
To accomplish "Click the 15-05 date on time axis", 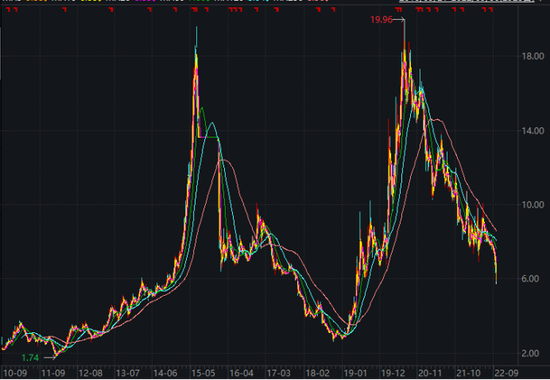I will [203, 373].
